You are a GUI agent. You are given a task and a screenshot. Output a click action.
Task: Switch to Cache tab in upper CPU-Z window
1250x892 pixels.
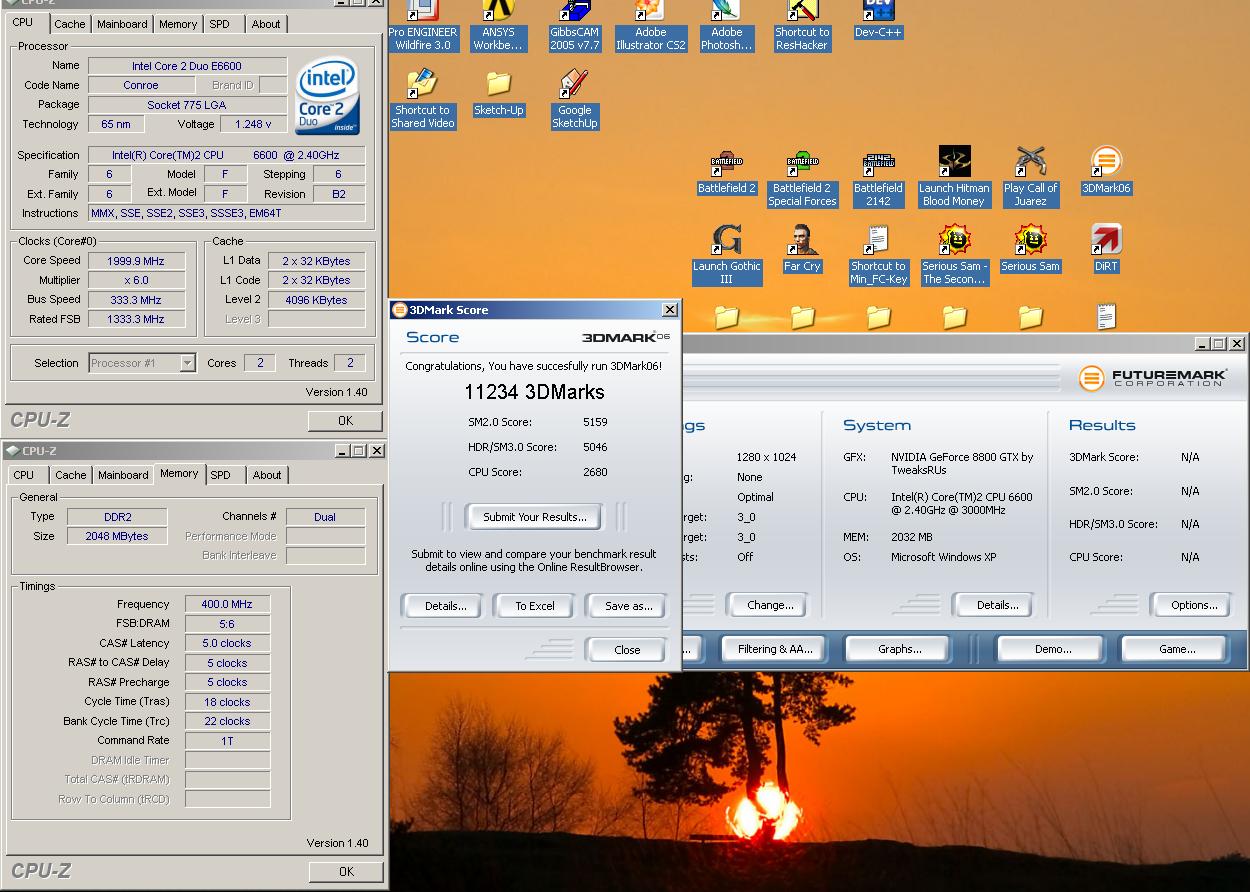(x=69, y=24)
